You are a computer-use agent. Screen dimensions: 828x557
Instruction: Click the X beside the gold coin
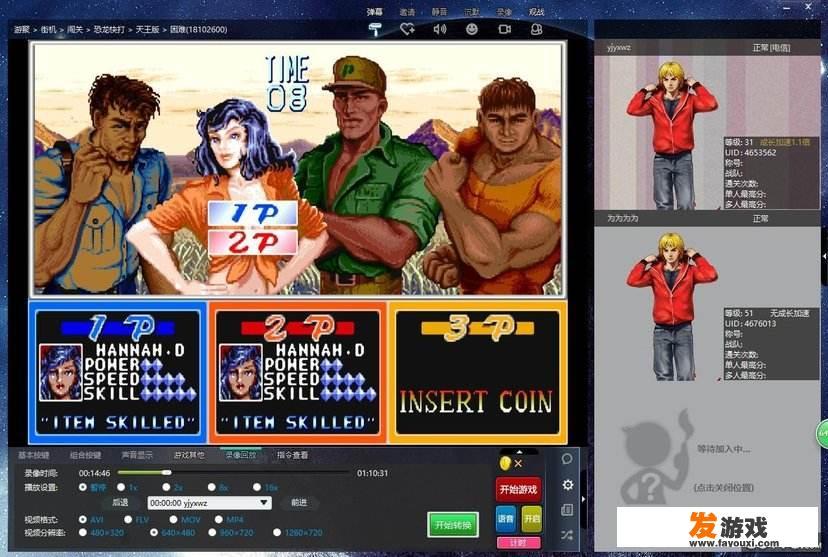tap(518, 464)
